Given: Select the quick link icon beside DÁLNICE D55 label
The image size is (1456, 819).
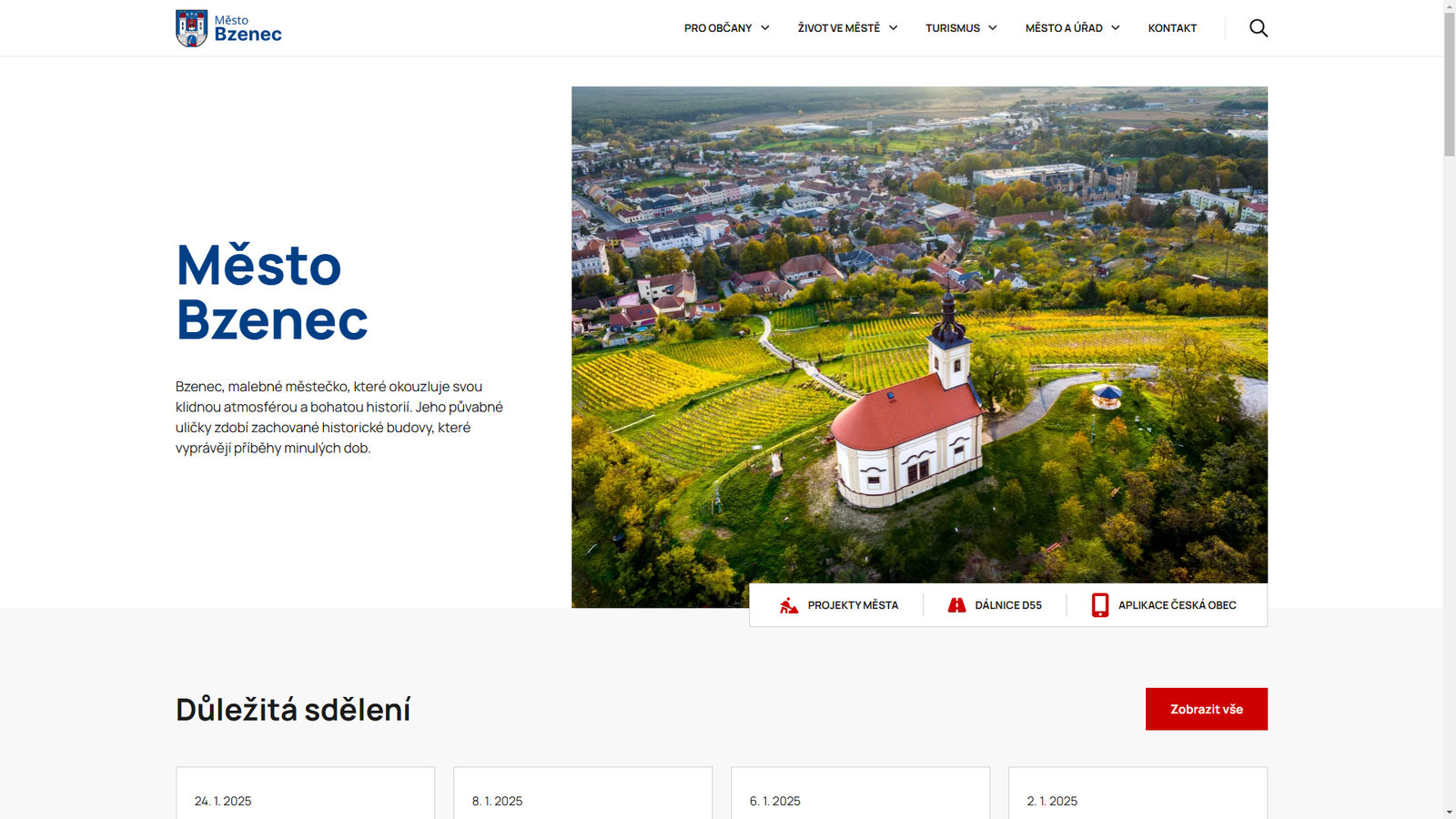Looking at the screenshot, I should [x=955, y=604].
